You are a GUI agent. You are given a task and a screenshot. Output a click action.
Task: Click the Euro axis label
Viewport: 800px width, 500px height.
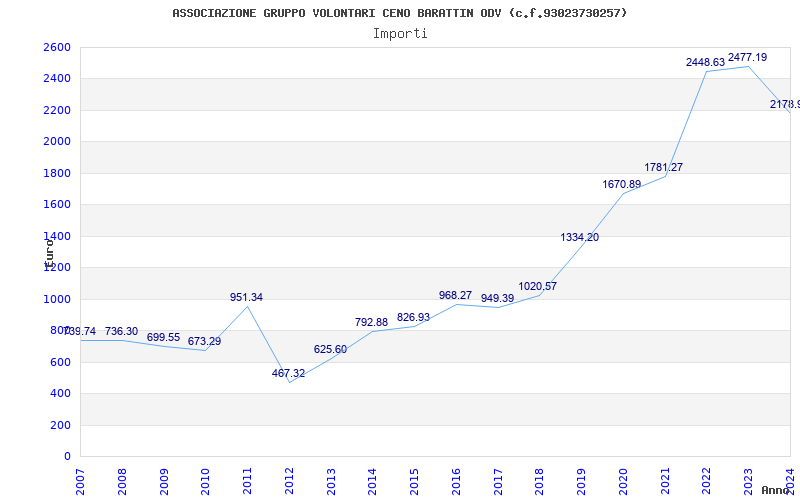coord(49,253)
